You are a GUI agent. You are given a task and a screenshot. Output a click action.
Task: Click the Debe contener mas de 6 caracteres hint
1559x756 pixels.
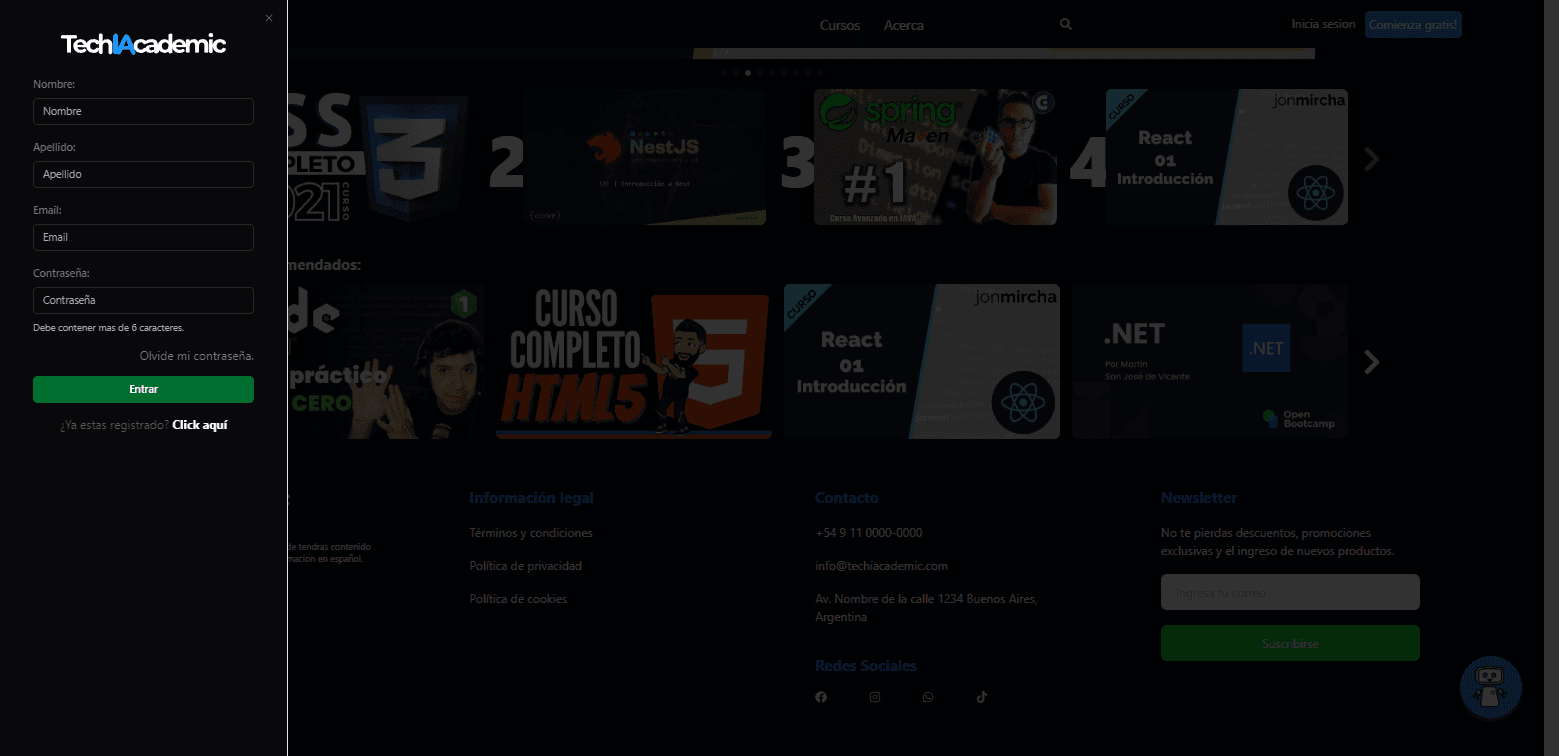point(108,328)
